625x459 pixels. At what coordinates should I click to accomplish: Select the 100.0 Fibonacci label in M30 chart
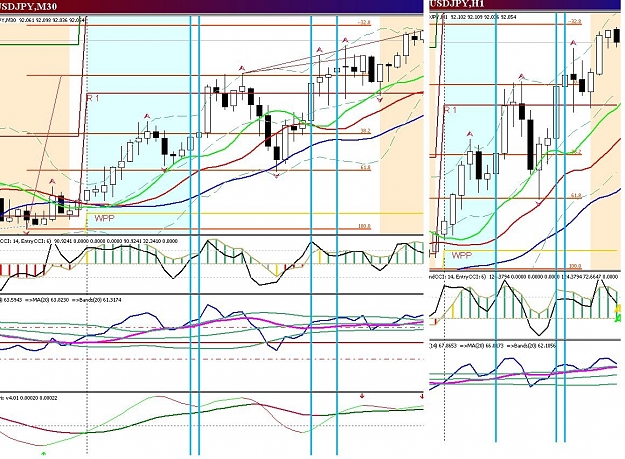[x=364, y=226]
